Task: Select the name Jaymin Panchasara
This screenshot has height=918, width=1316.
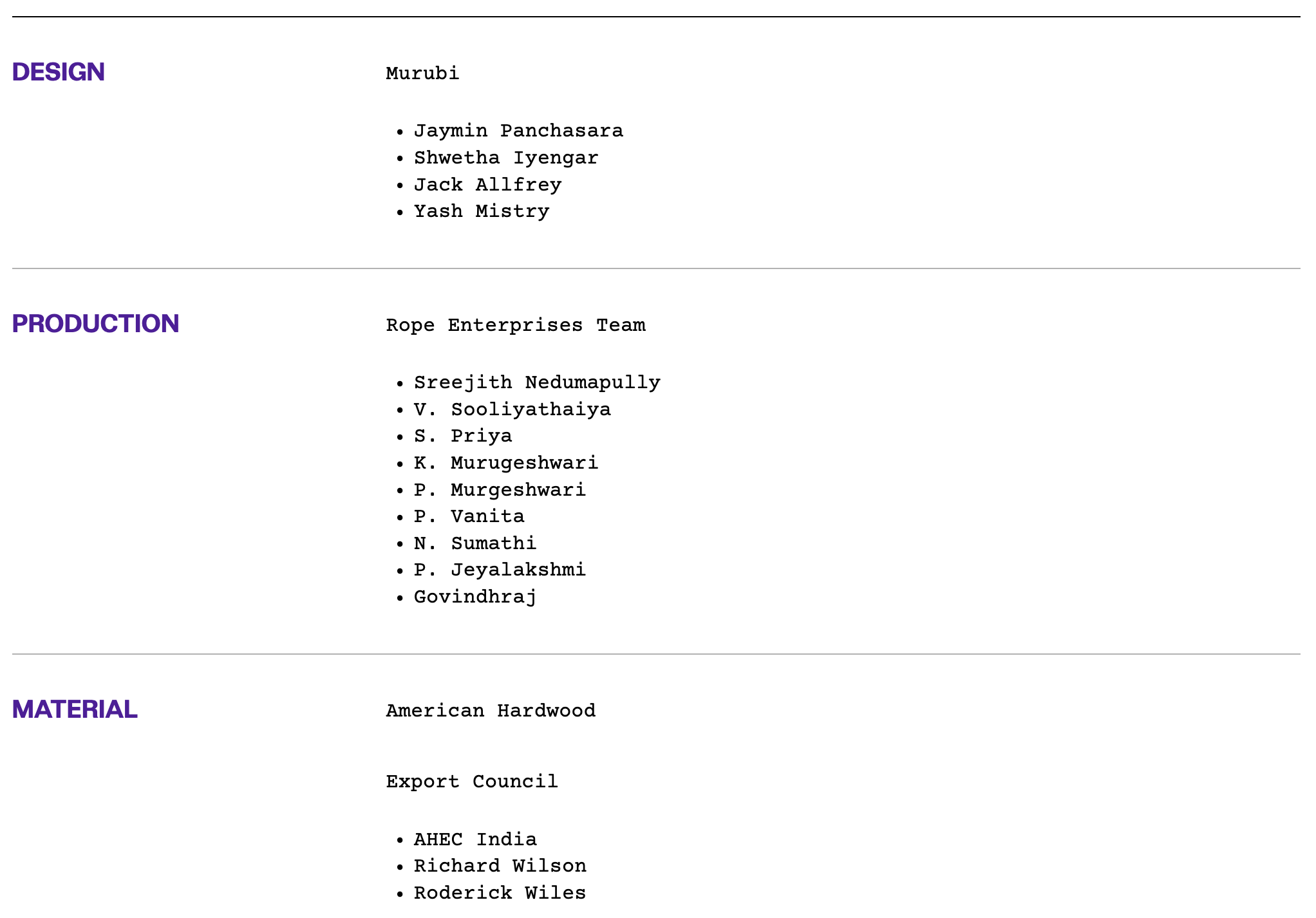Action: (518, 131)
